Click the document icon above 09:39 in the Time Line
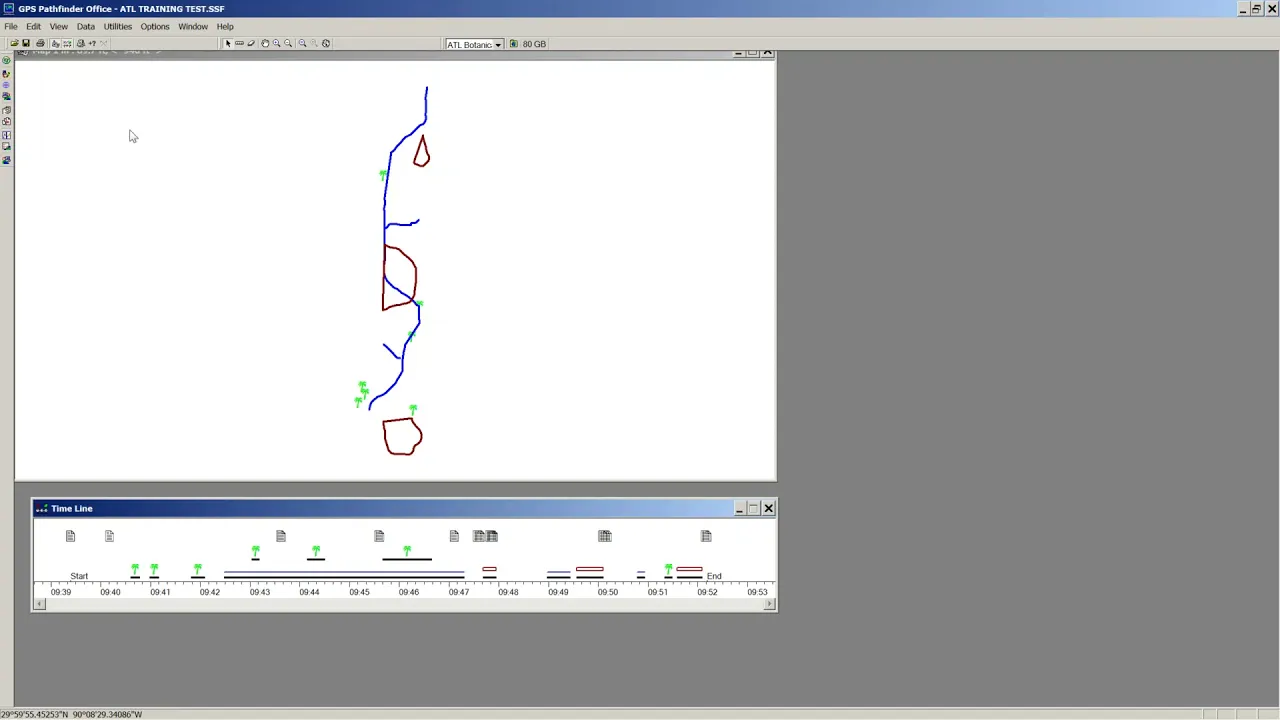 70,536
